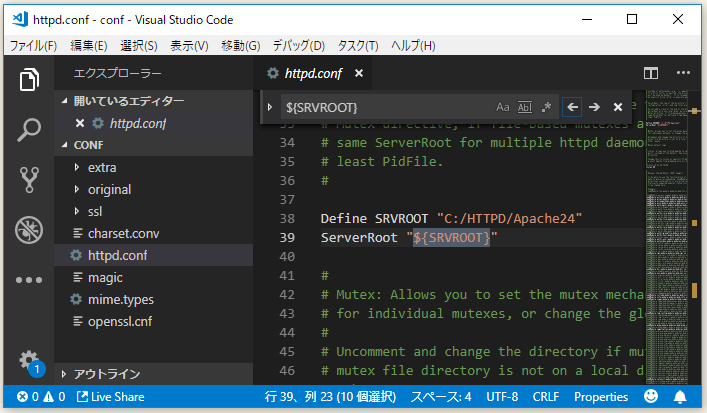Toggle Use Regular Expression in find widget
707x413 pixels.
click(x=546, y=107)
